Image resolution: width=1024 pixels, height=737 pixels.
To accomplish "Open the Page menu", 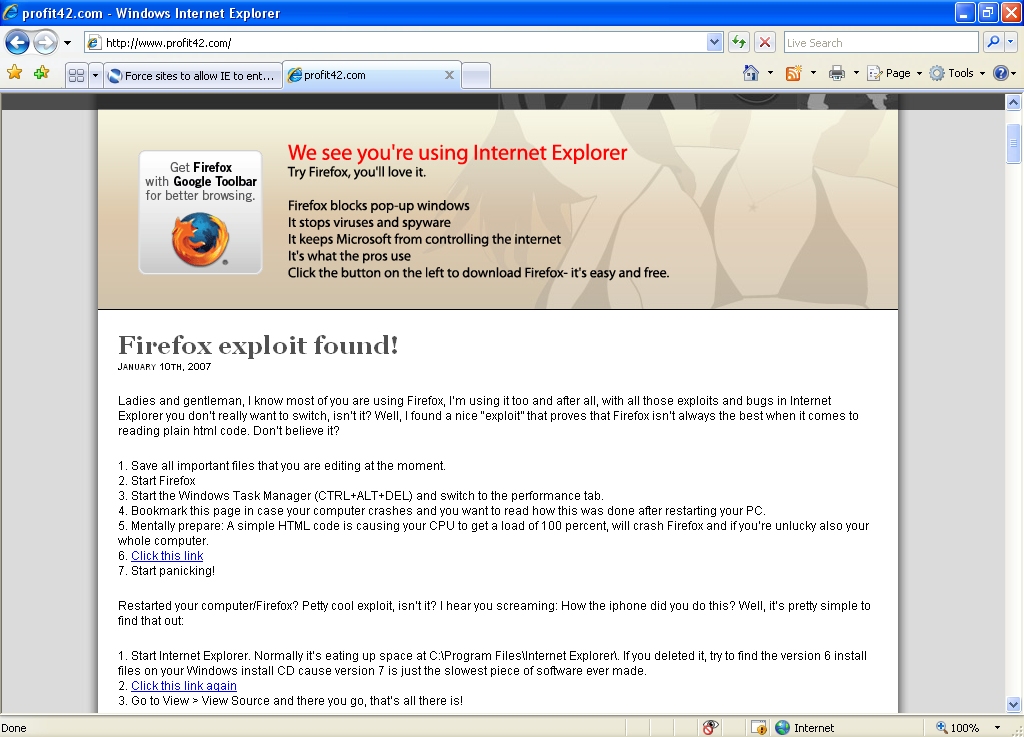I will [x=894, y=73].
